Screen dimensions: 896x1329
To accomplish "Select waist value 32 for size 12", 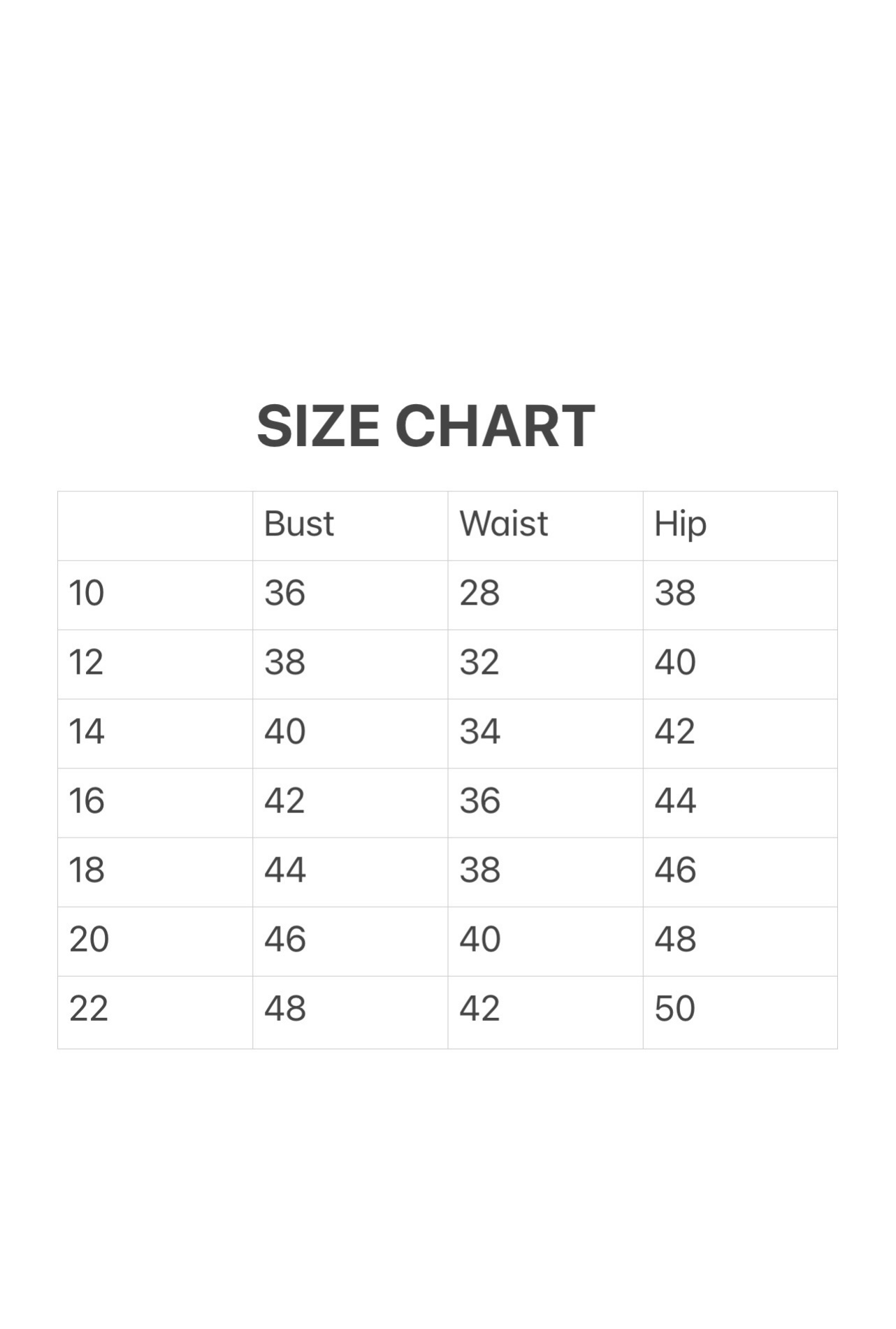I will (479, 662).
